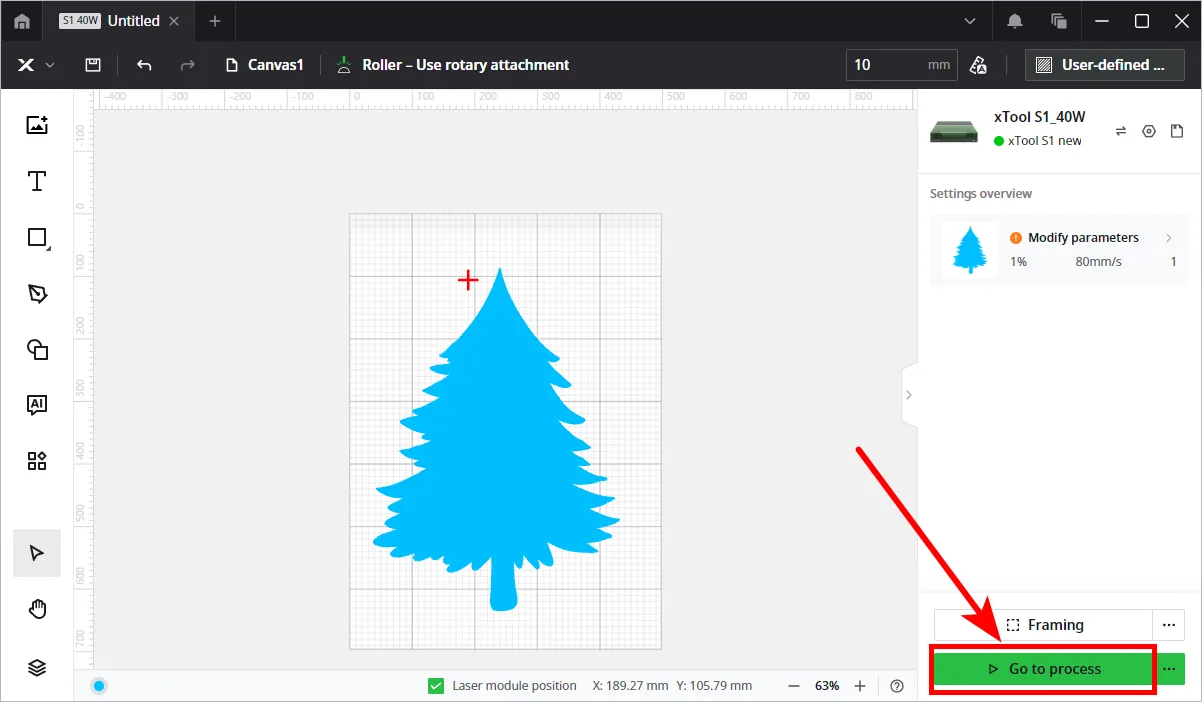Click the Framing button
The height and width of the screenshot is (702, 1202).
click(x=1044, y=625)
